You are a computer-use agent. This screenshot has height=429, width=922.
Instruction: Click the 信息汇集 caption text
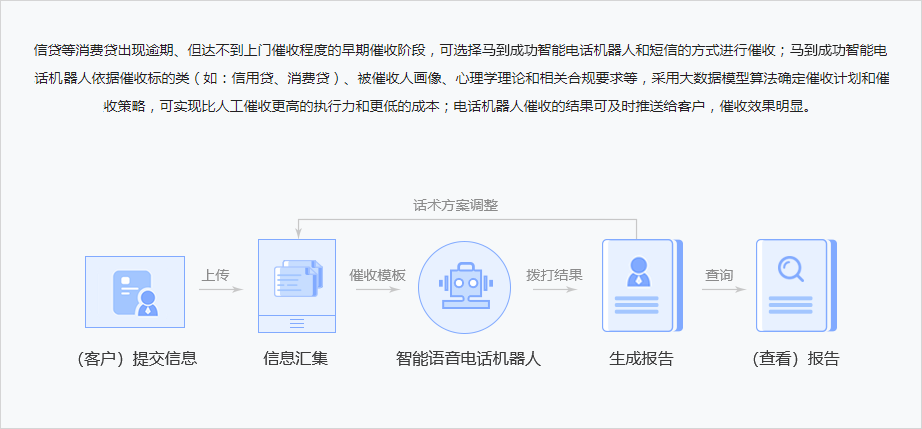point(295,359)
